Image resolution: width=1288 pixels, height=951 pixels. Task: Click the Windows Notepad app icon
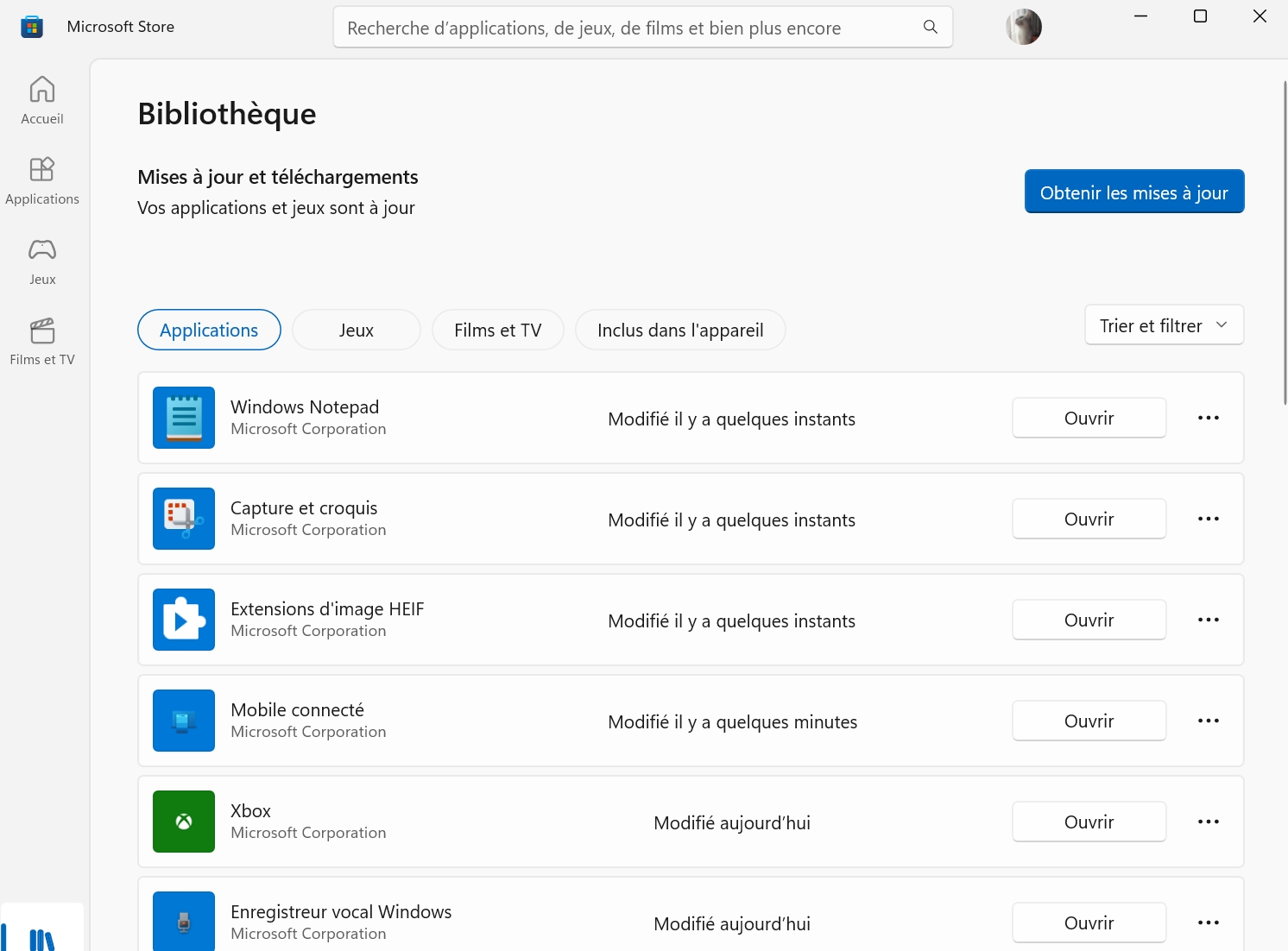(184, 418)
